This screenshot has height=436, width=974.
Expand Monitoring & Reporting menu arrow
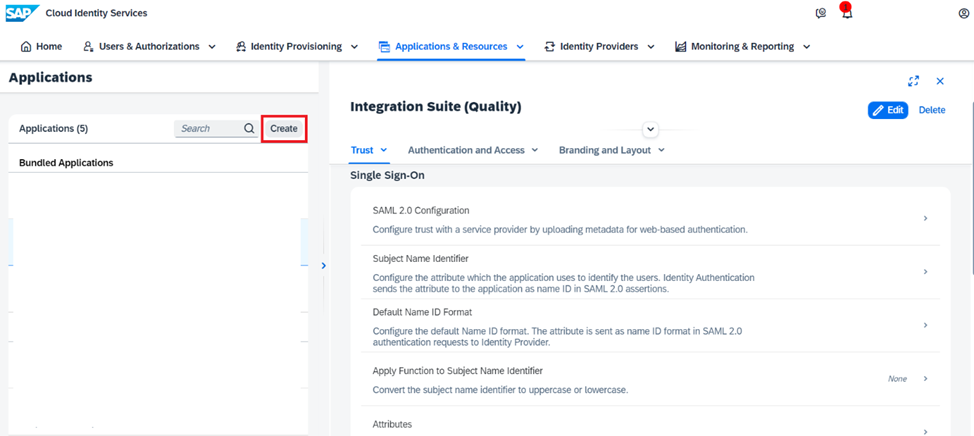pos(806,47)
